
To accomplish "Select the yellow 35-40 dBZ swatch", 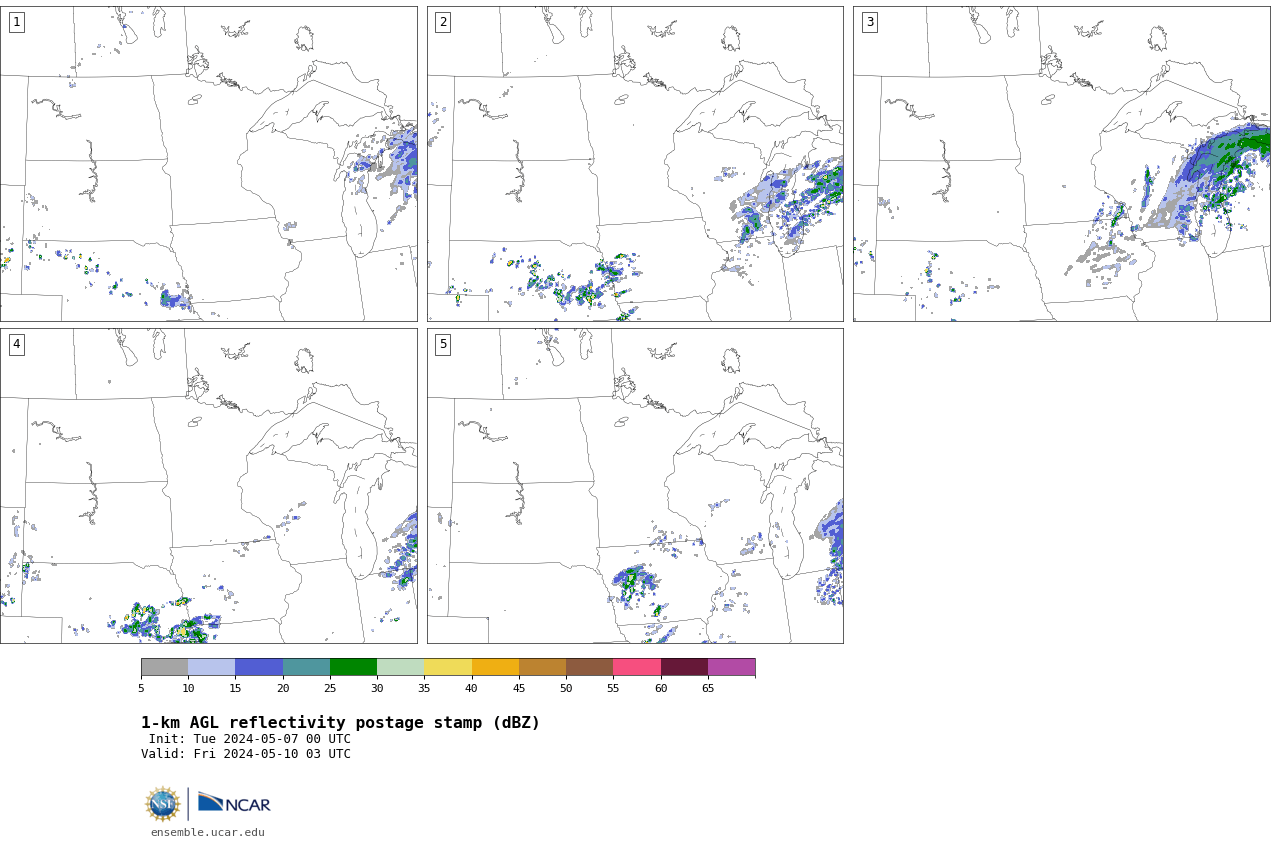I will click(x=448, y=667).
